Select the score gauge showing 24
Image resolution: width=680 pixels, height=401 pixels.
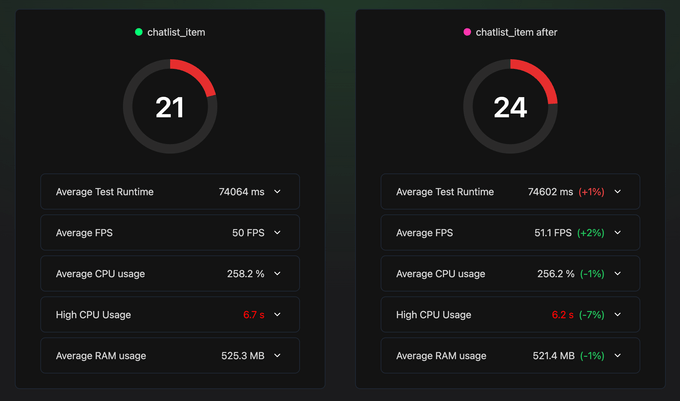click(x=510, y=106)
